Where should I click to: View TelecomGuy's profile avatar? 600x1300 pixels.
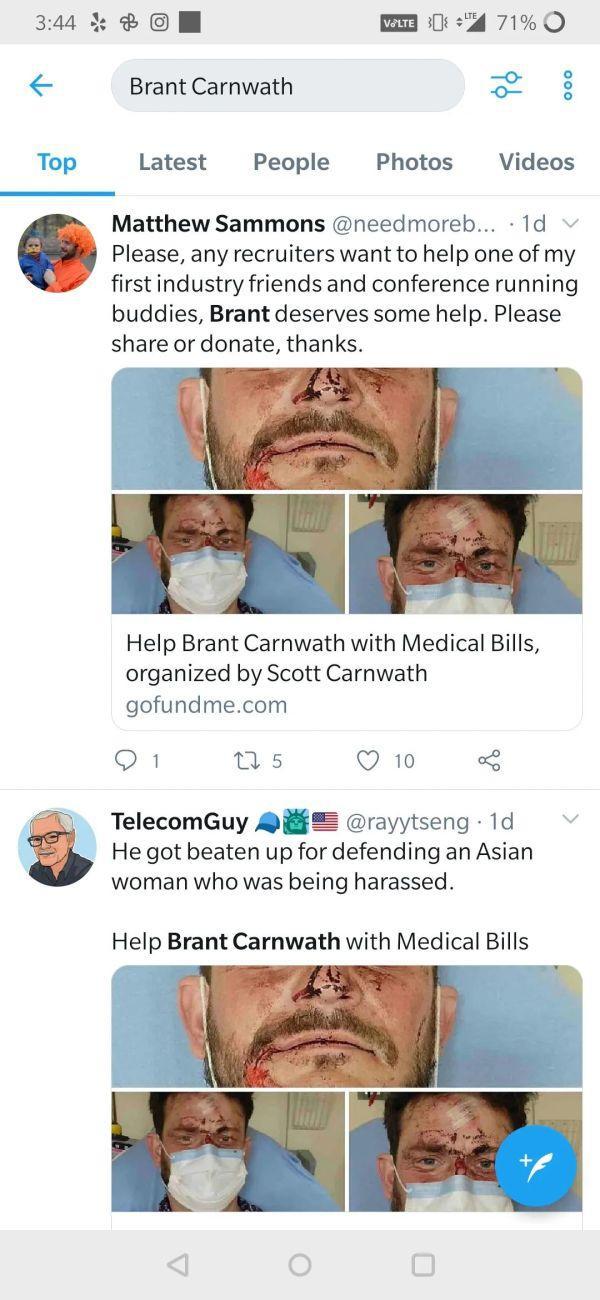[57, 847]
